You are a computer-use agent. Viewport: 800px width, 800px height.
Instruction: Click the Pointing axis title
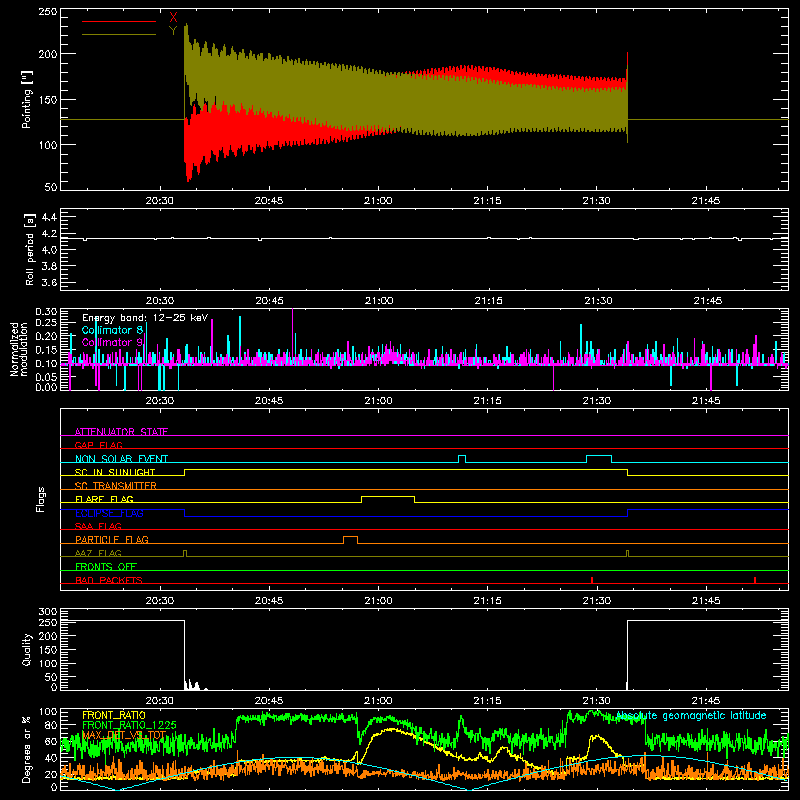(x=27, y=99)
